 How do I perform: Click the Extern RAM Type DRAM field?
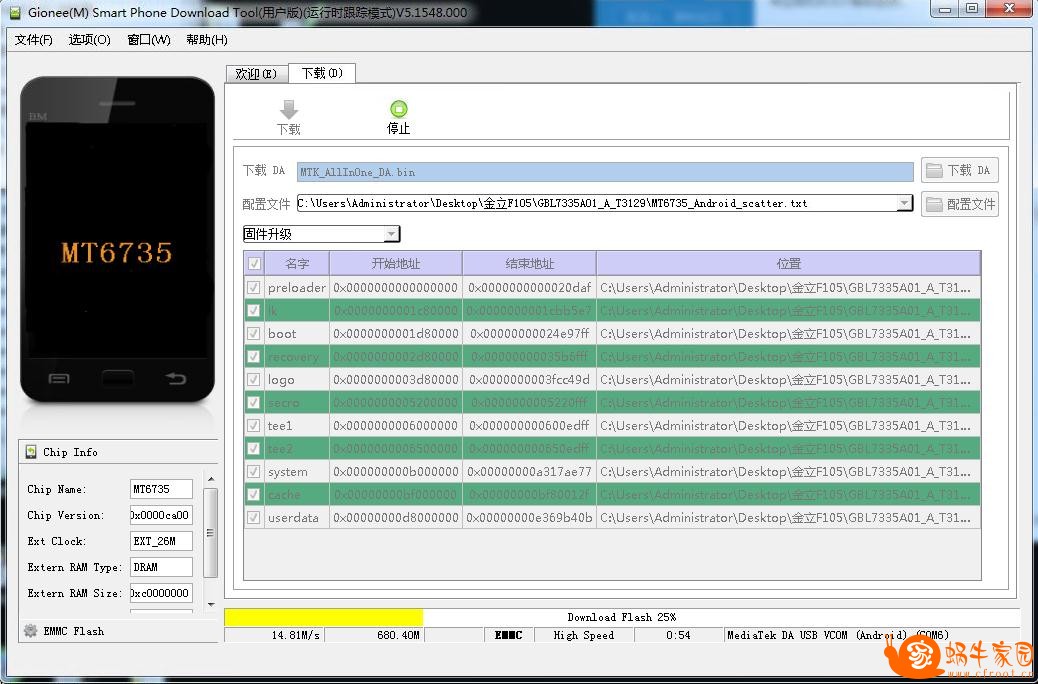pos(161,567)
